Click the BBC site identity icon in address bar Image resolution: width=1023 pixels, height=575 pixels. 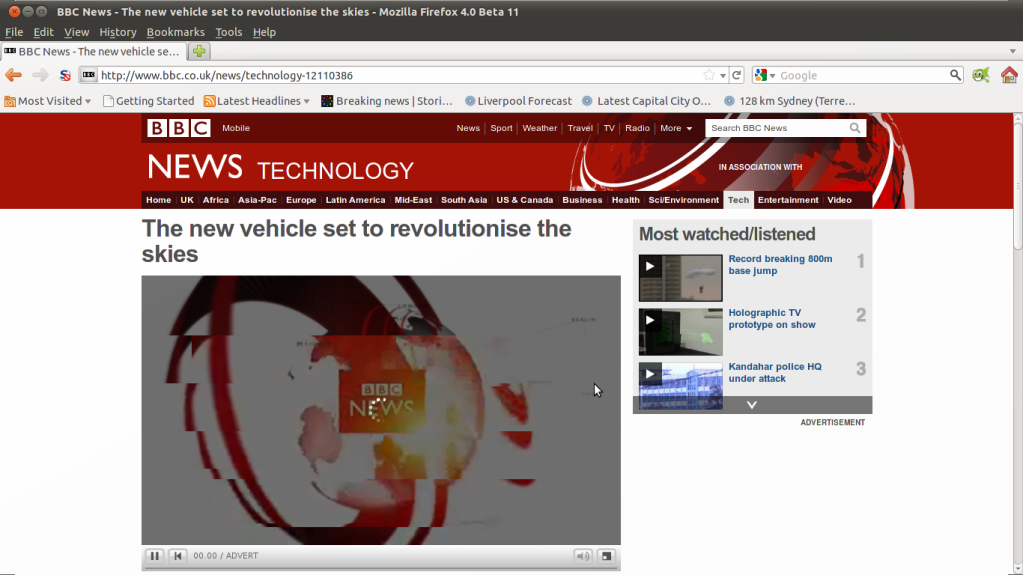pyautogui.click(x=89, y=75)
